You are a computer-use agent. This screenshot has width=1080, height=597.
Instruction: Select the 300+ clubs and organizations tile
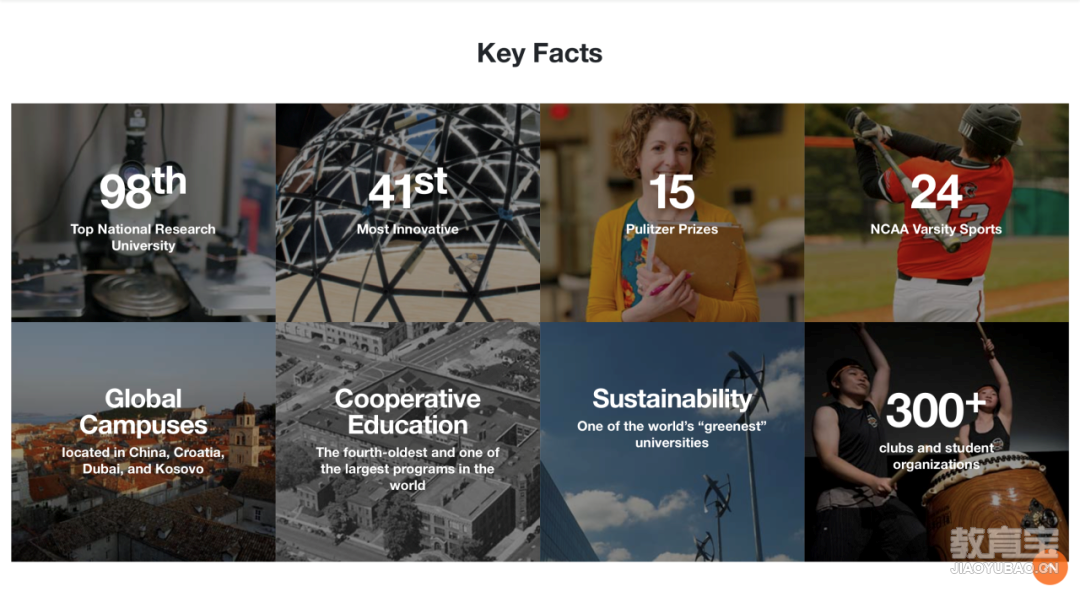(937, 441)
